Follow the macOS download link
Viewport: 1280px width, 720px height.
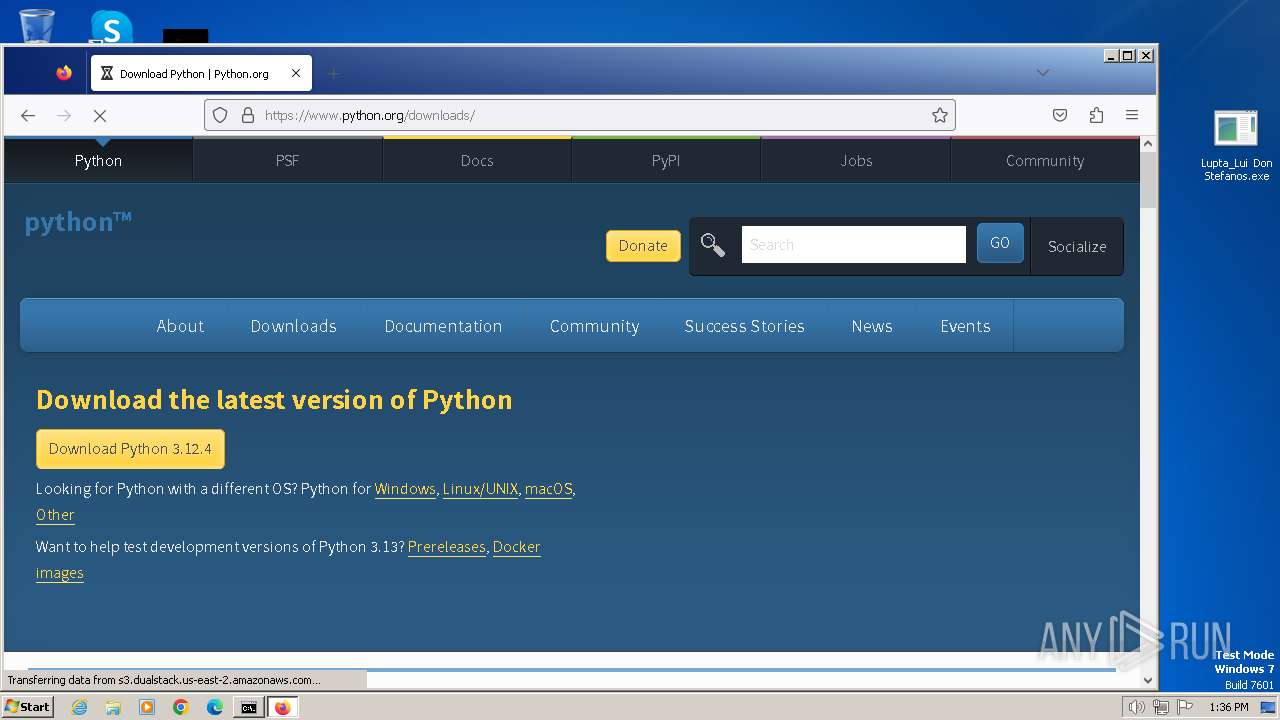coord(548,489)
